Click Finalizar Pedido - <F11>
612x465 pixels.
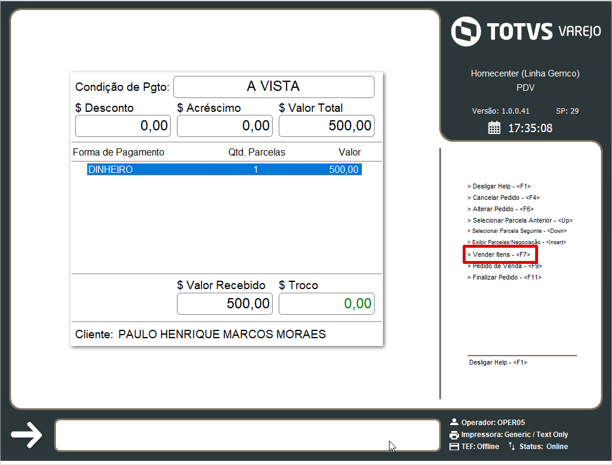(505, 277)
